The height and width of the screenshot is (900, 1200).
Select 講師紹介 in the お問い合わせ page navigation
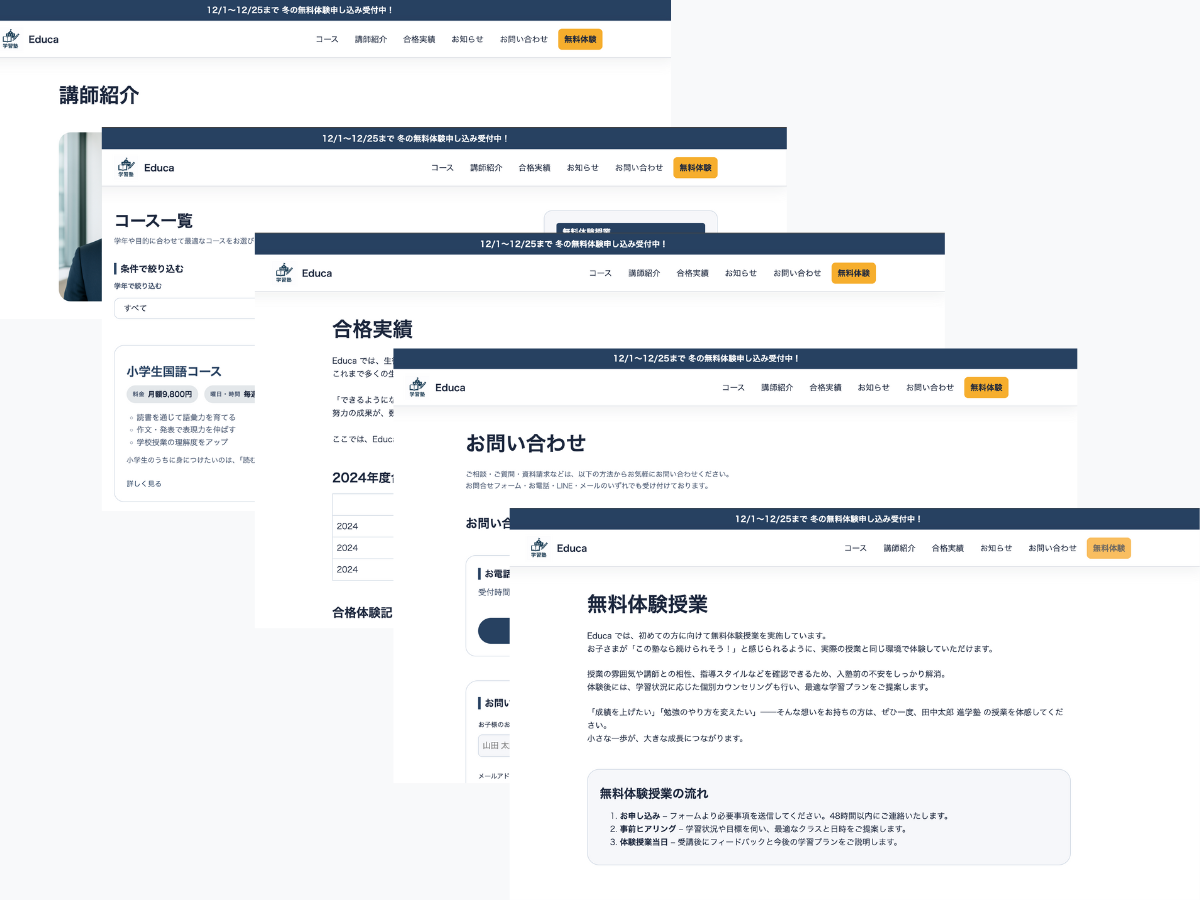pyautogui.click(x=777, y=387)
